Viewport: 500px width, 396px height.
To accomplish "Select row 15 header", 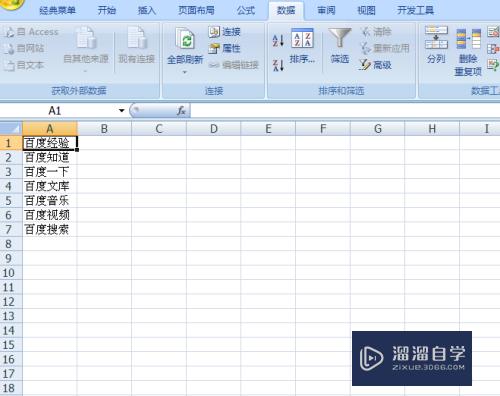I will point(11,344).
